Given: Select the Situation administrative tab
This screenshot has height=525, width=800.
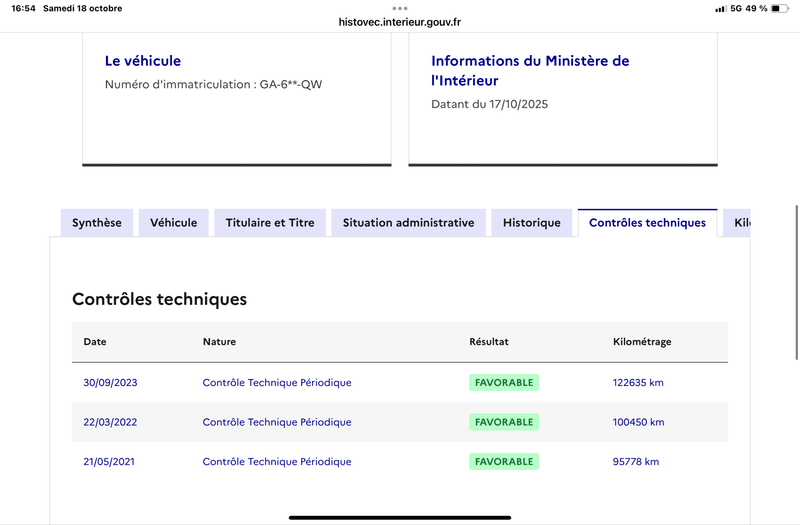Looking at the screenshot, I should pyautogui.click(x=408, y=223).
